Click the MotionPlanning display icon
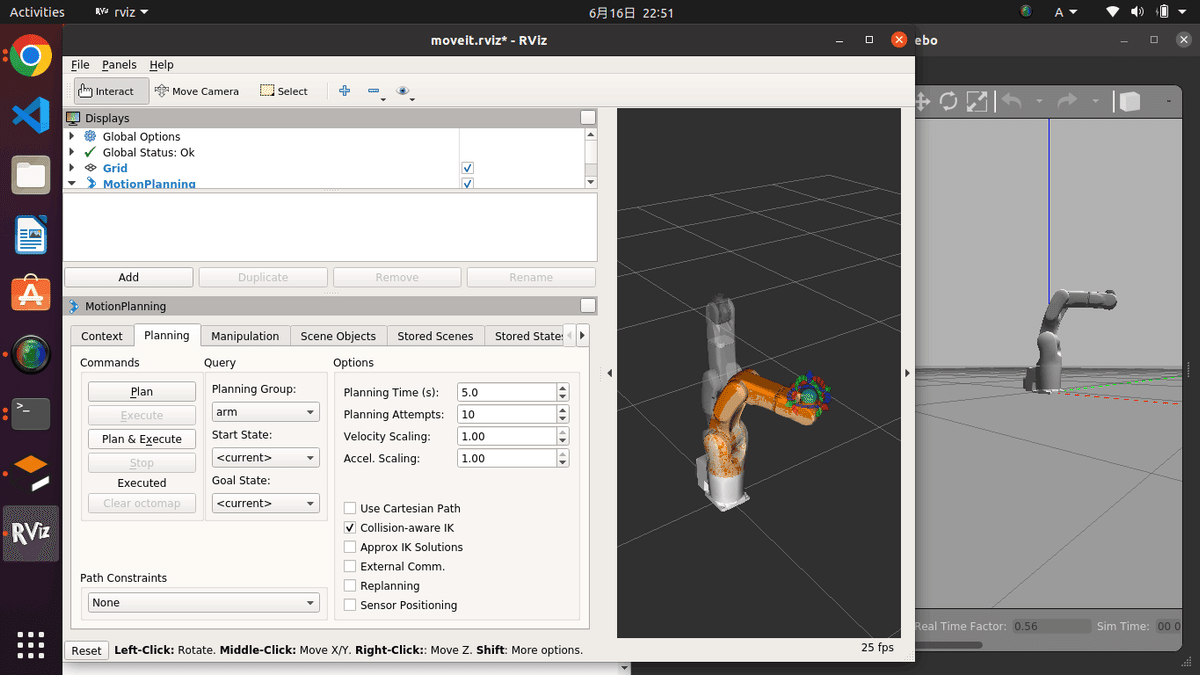1200x675 pixels. [x=90, y=183]
